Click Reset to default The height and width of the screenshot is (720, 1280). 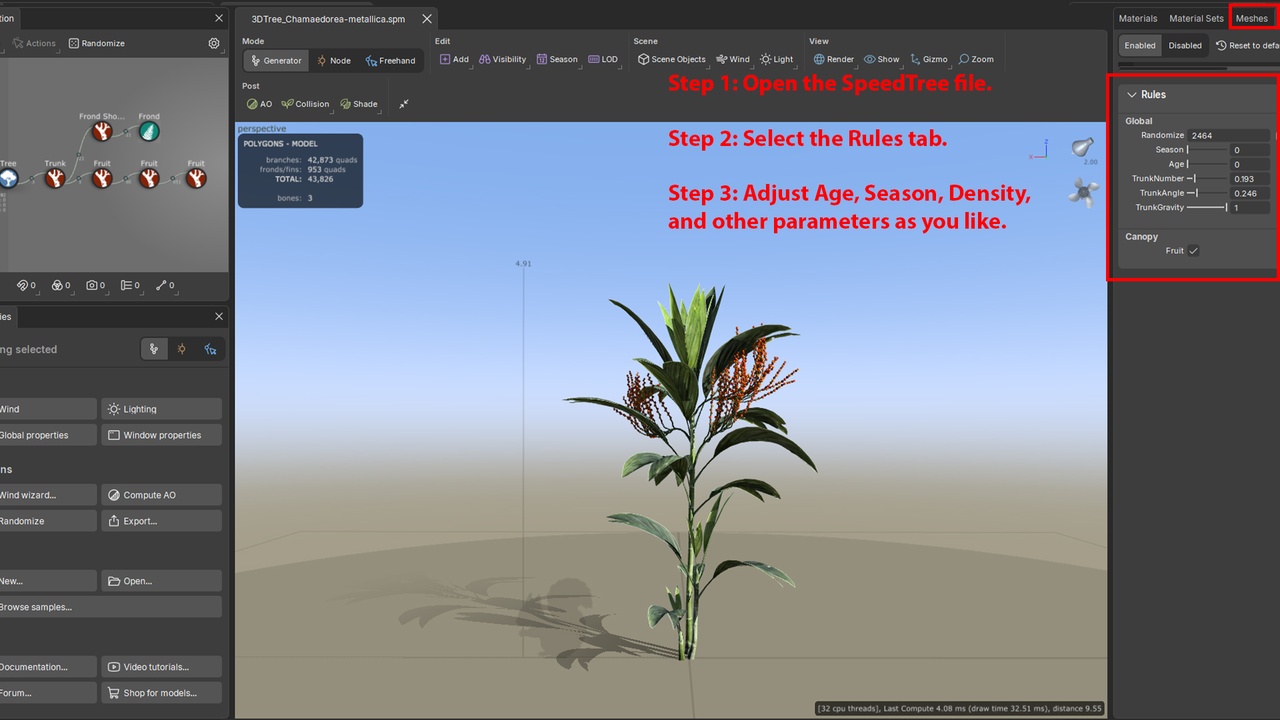(x=1247, y=45)
